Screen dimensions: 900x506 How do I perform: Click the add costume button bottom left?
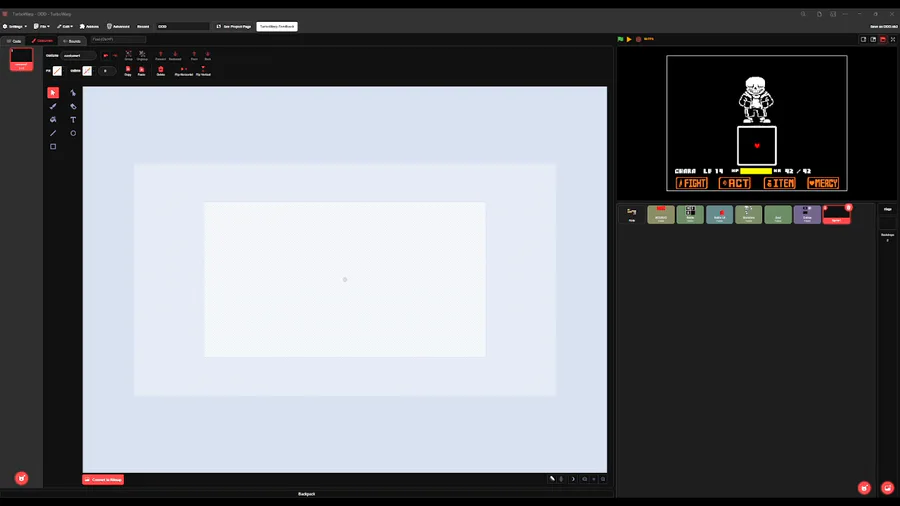point(21,478)
